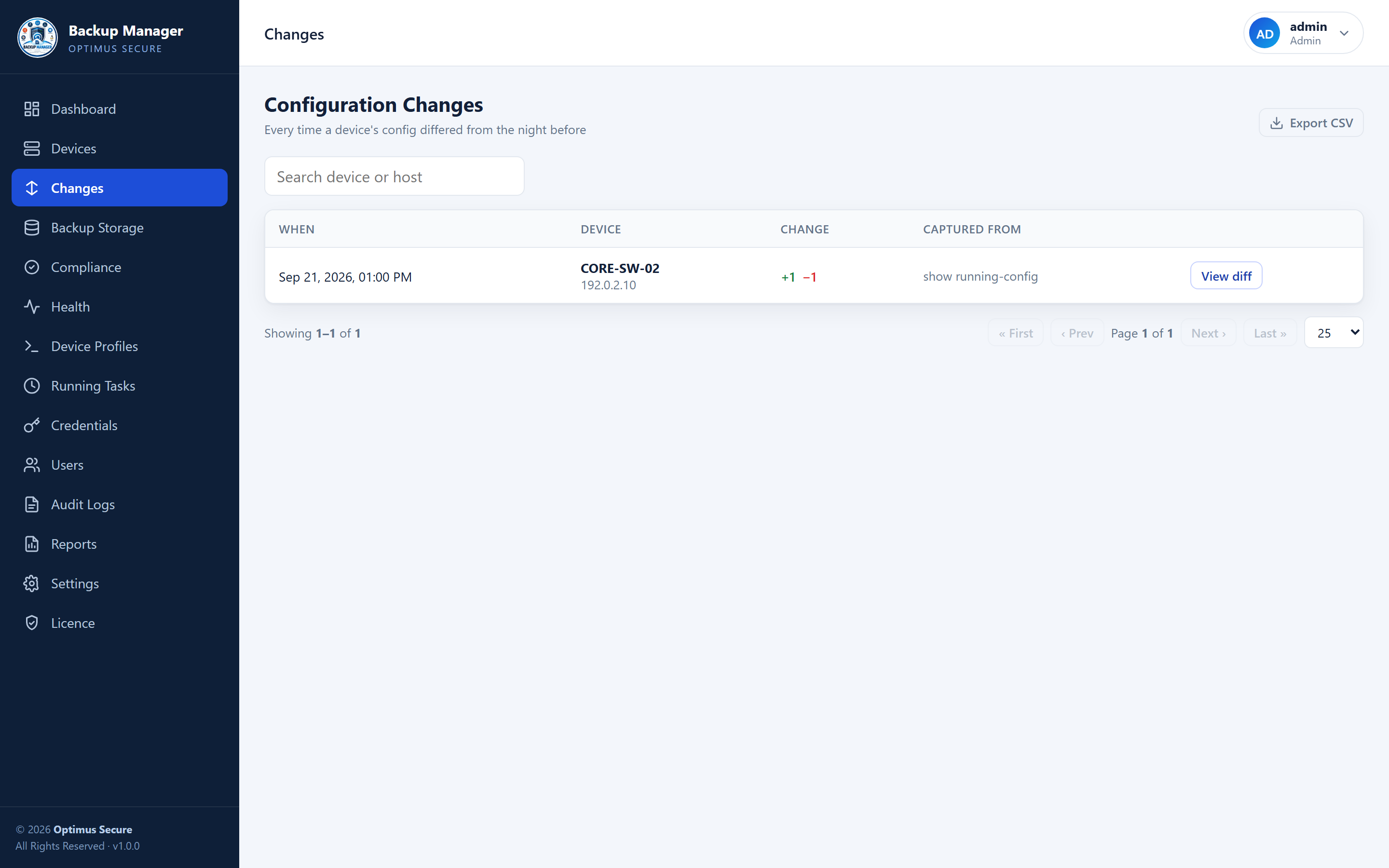Image resolution: width=1389 pixels, height=868 pixels.
Task: Click the Last page button
Action: pyautogui.click(x=1269, y=333)
